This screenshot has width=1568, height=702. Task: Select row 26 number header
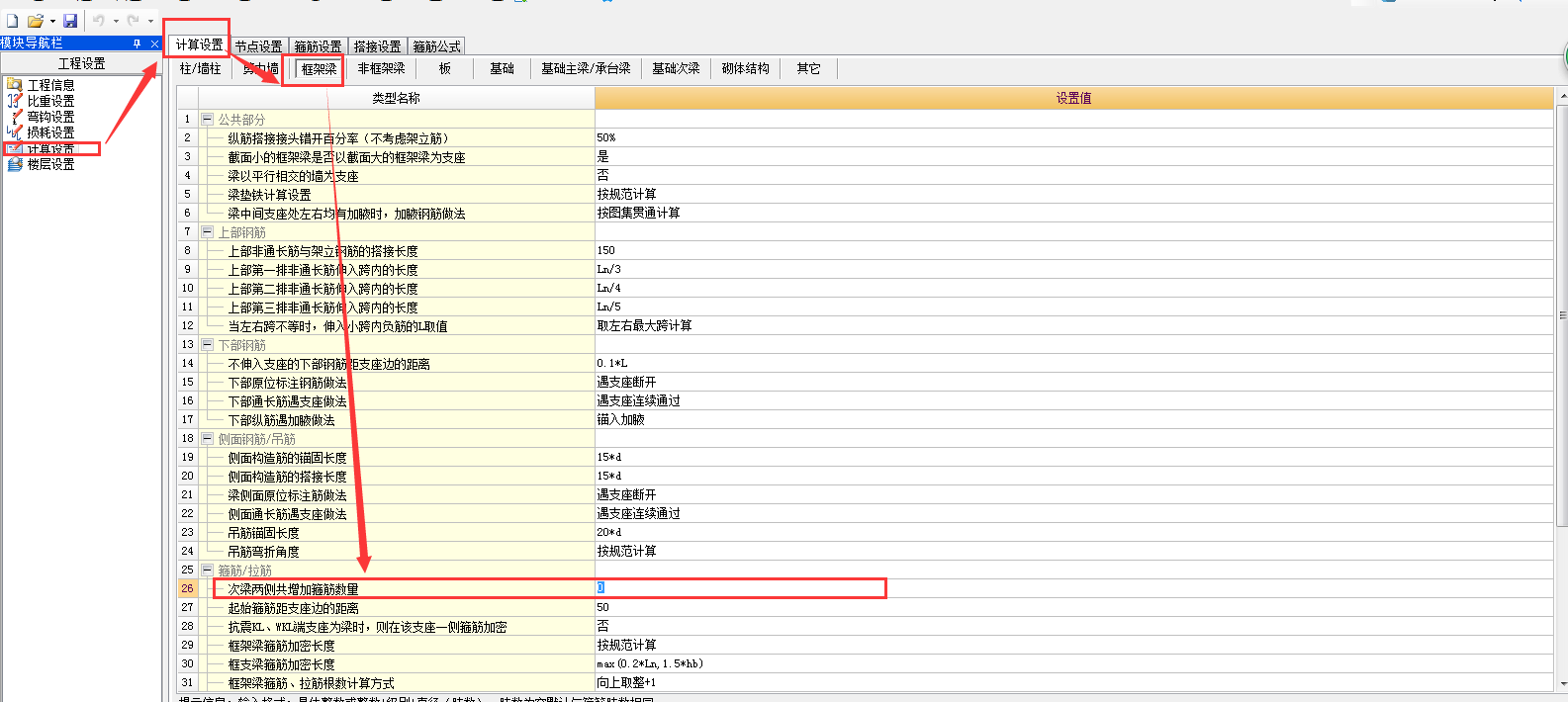pos(187,588)
